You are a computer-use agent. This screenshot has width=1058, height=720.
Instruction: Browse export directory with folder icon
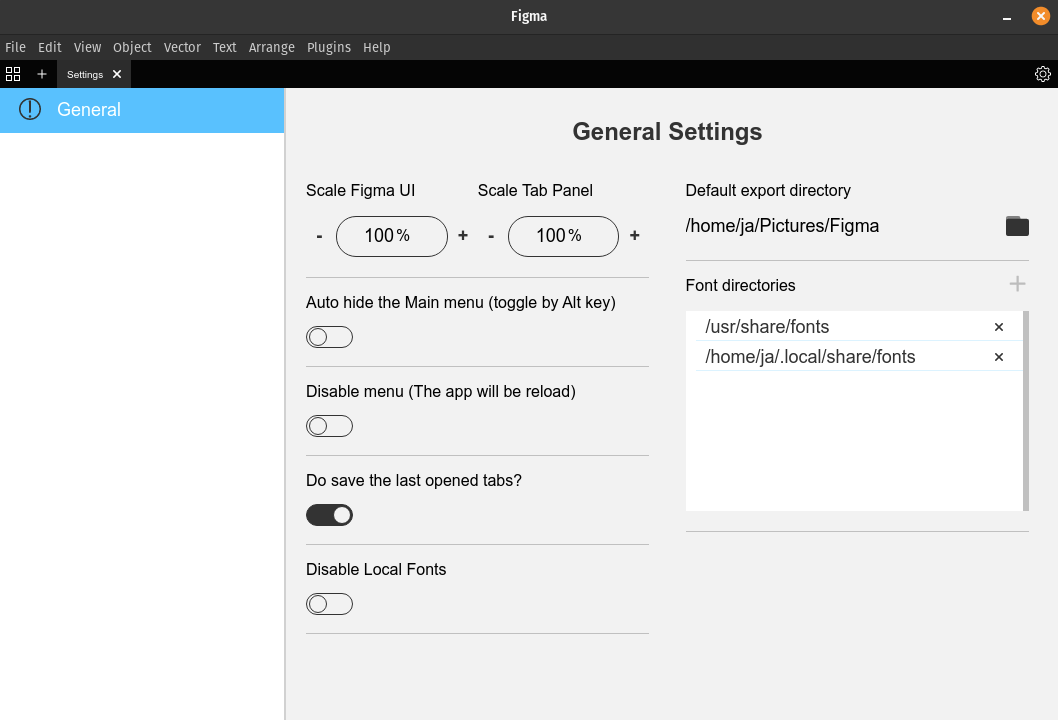(1017, 226)
